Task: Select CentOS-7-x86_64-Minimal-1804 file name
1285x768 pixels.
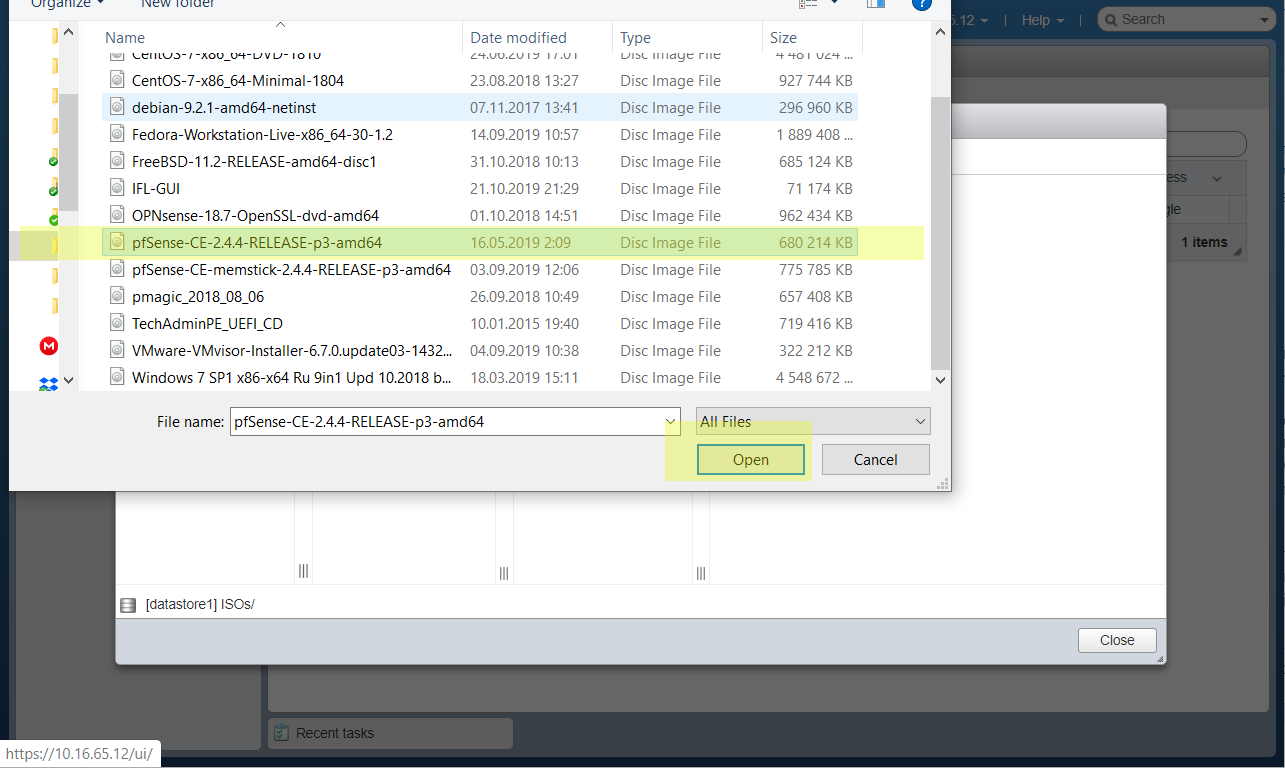Action: [238, 80]
